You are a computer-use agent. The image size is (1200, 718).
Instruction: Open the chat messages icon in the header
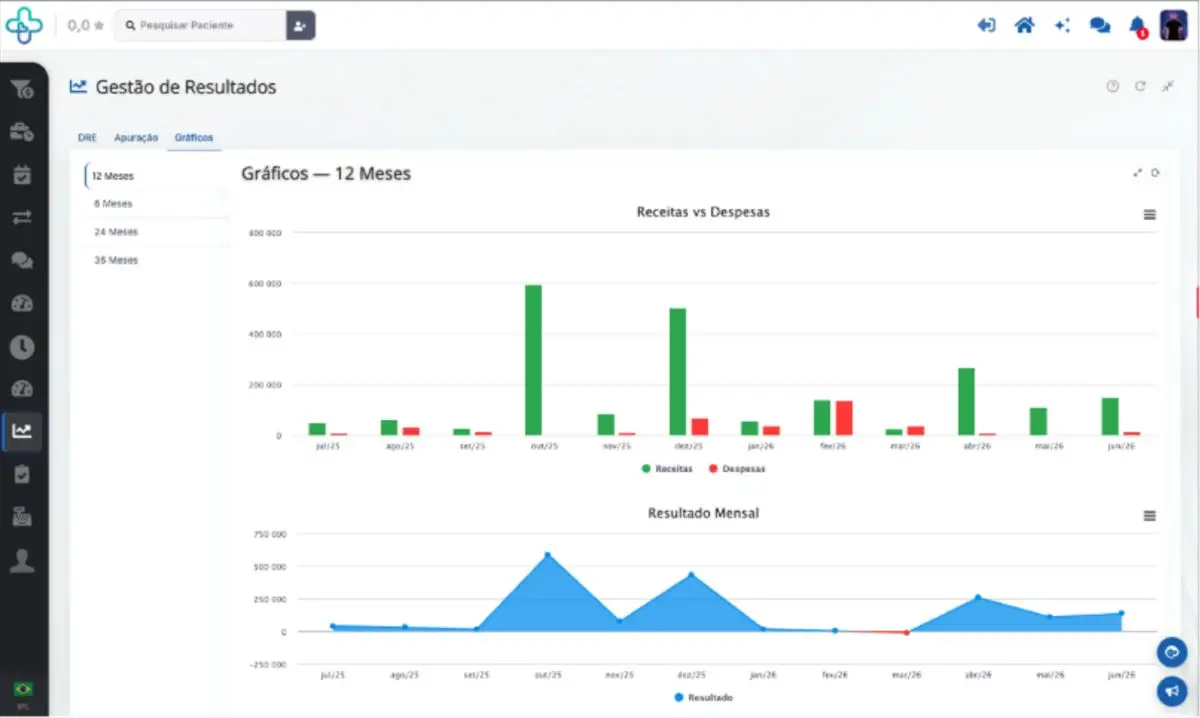(1100, 25)
